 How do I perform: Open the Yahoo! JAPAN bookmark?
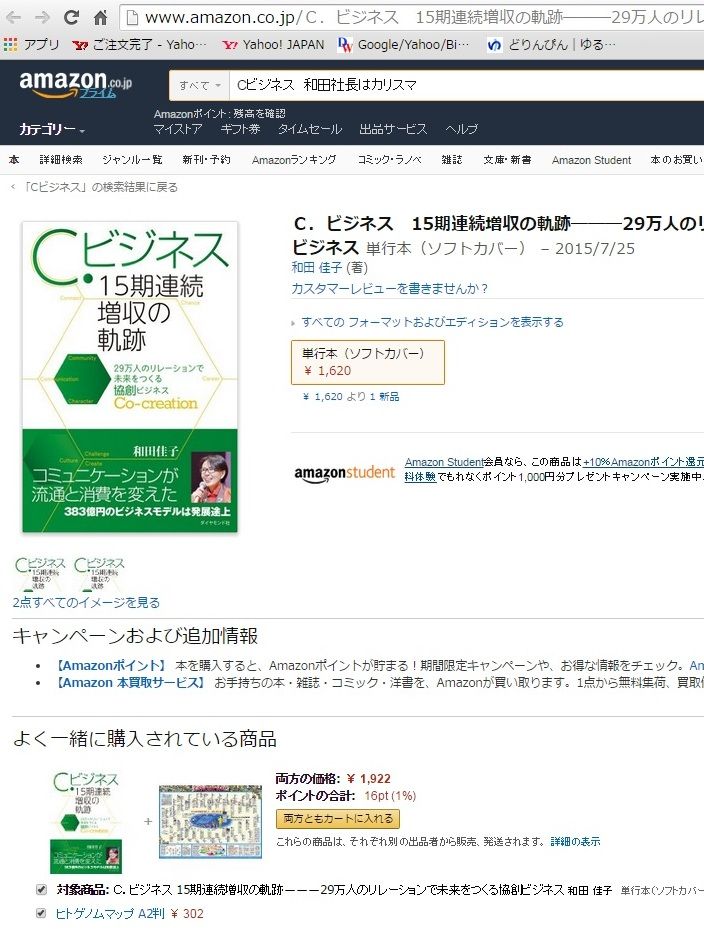coord(273,45)
